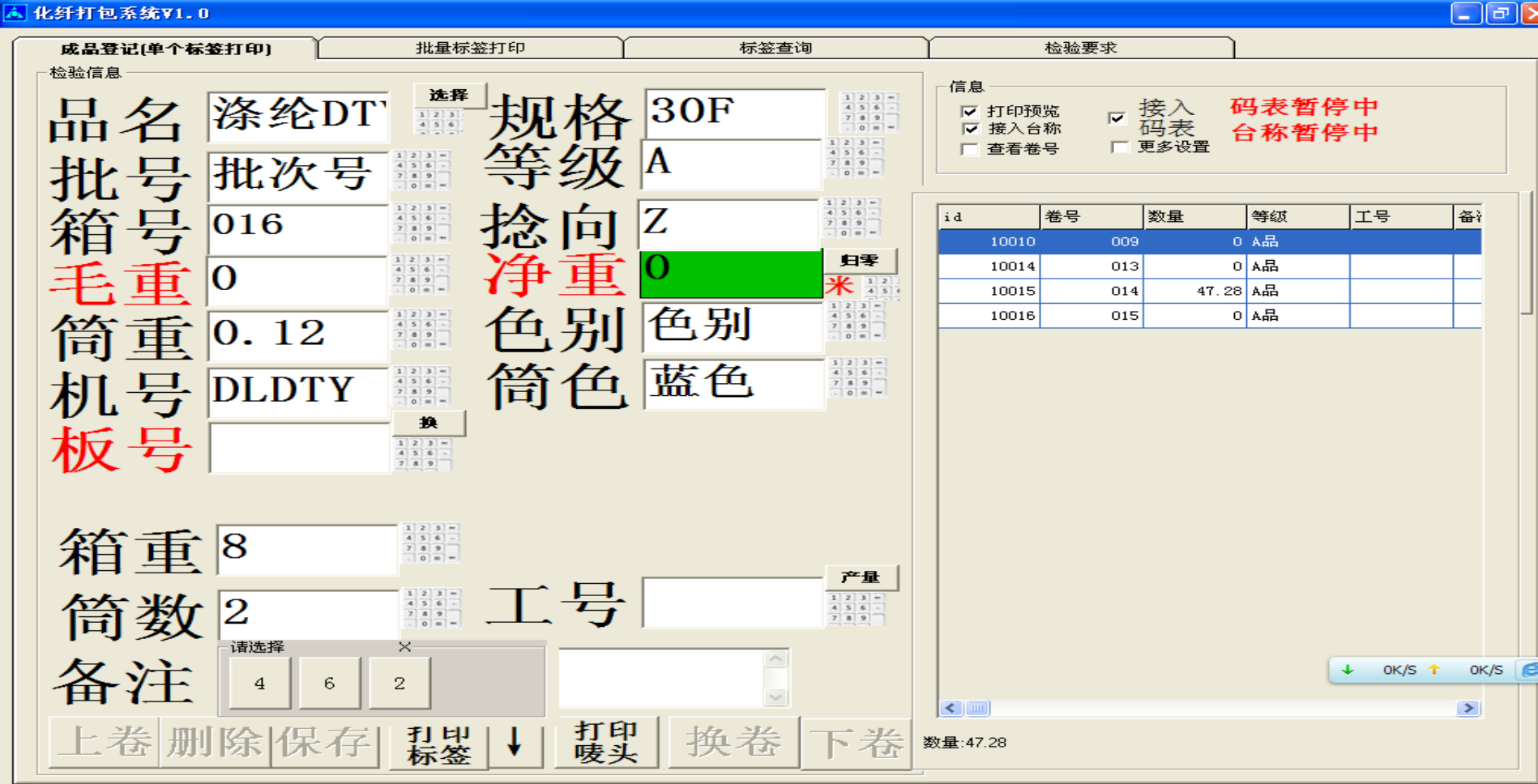This screenshot has width=1538, height=784.
Task: Choose option 4 in 请选择 panel
Action: pos(260,683)
